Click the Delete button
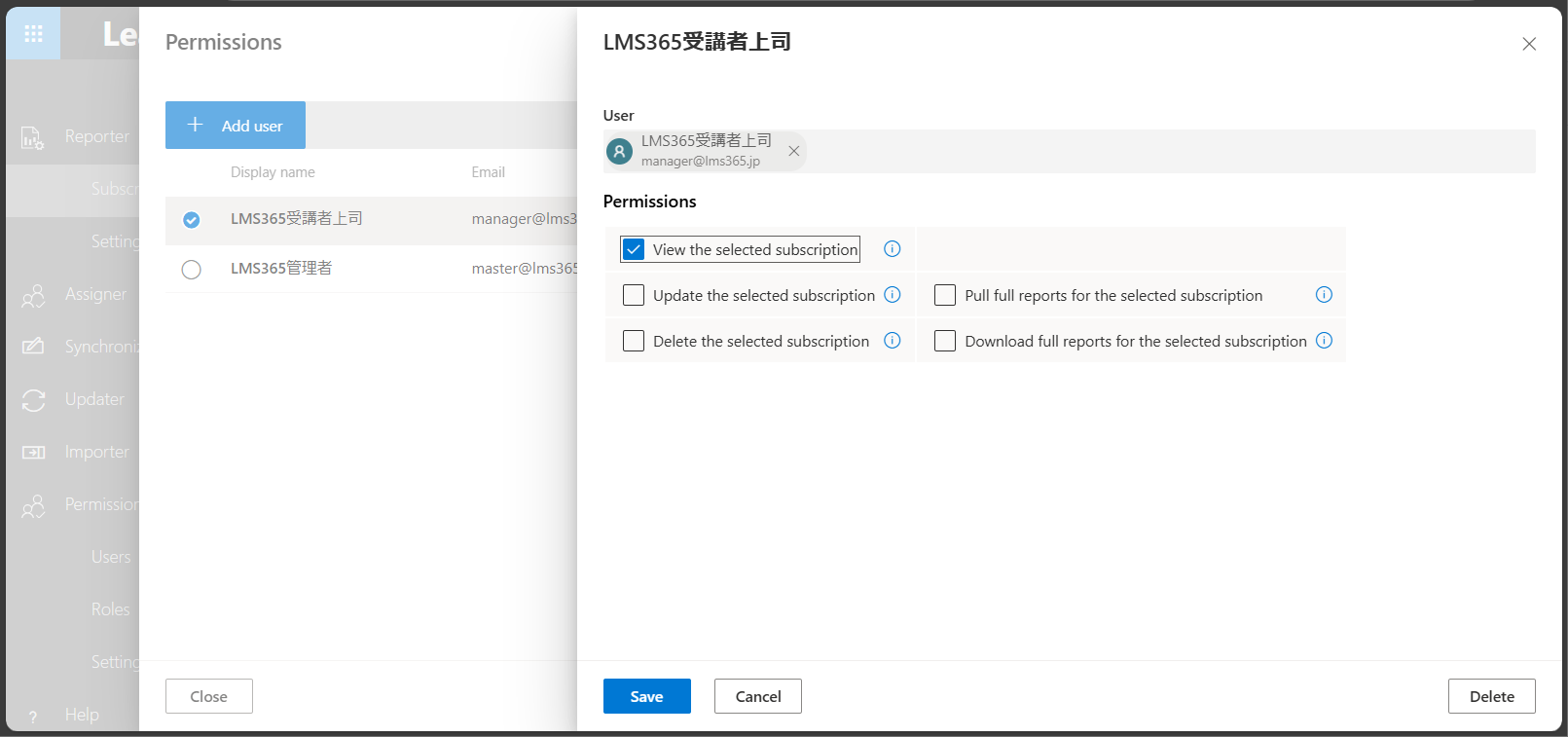Screen dimensions: 1568x737 pyautogui.click(x=1492, y=696)
